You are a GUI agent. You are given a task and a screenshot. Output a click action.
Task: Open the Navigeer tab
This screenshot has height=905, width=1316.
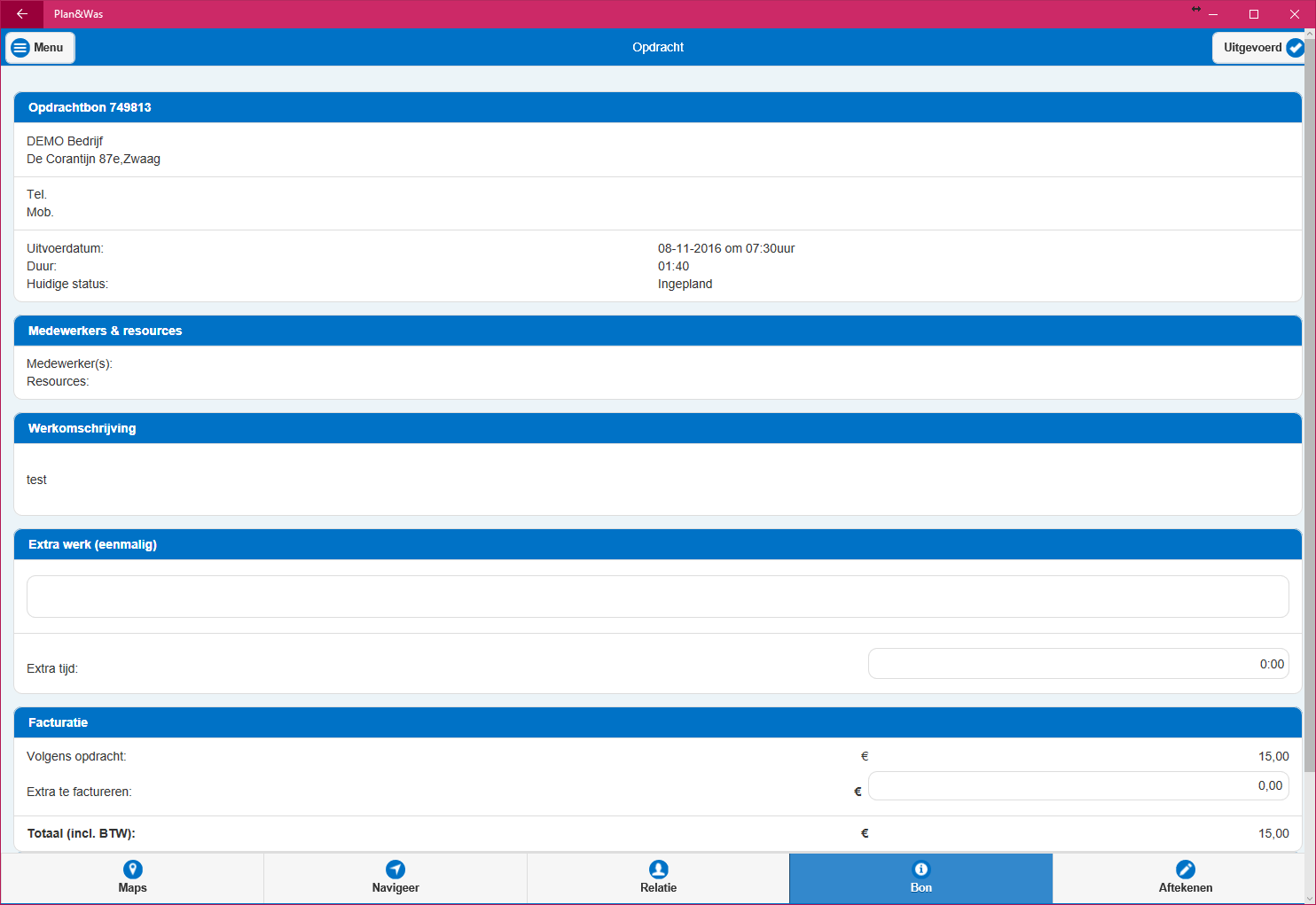[x=396, y=878]
